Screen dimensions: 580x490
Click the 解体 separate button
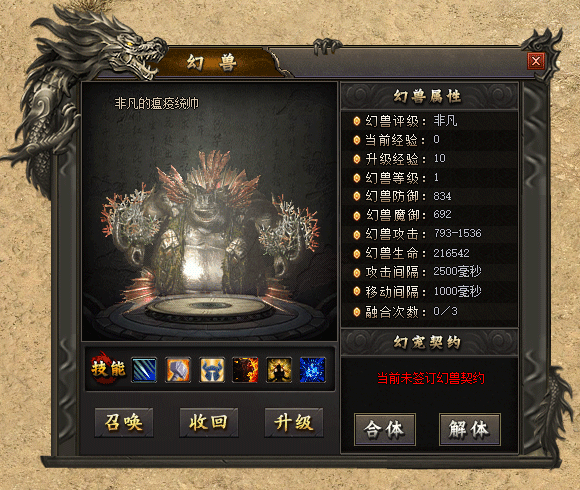coord(470,429)
